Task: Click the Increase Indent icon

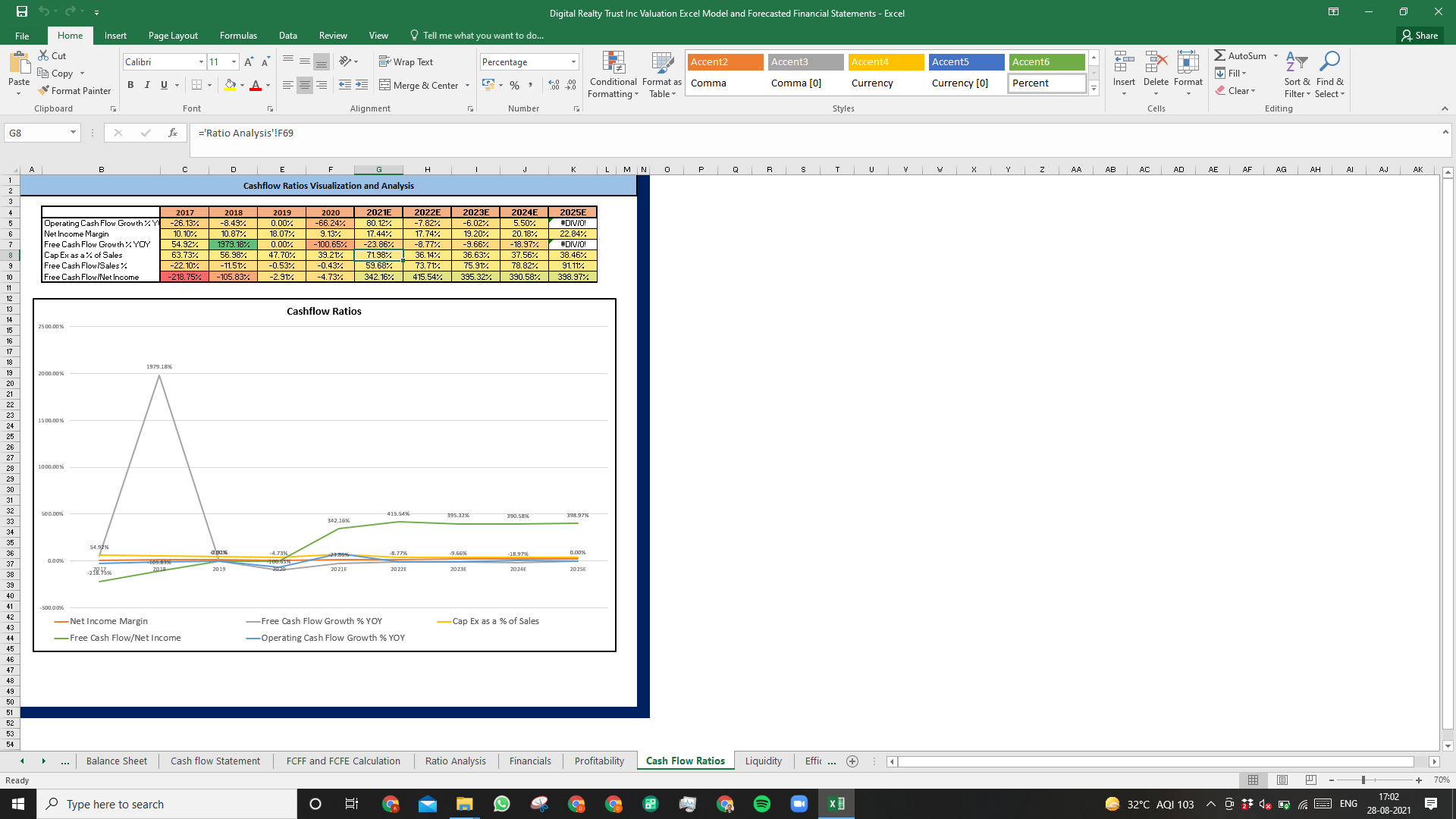Action: [362, 85]
